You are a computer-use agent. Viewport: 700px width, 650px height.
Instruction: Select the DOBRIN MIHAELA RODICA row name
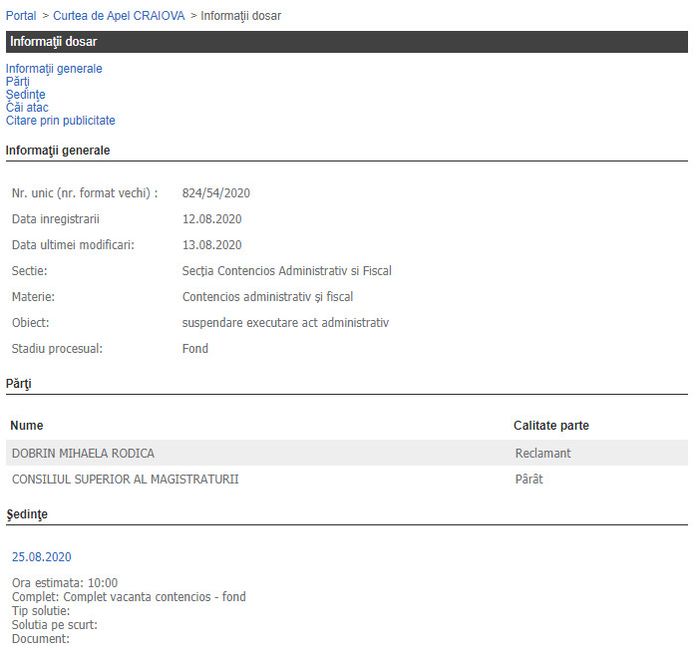coord(83,453)
